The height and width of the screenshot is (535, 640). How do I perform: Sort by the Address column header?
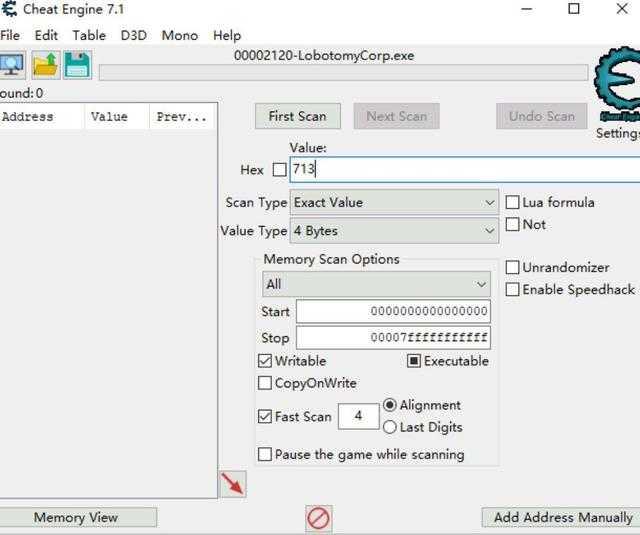click(x=42, y=117)
